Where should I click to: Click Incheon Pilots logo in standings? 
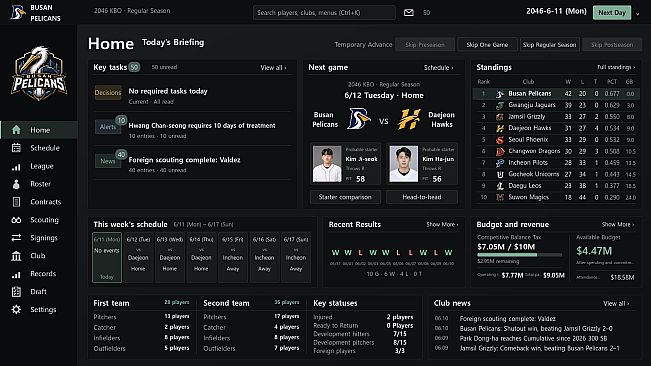pyautogui.click(x=500, y=163)
